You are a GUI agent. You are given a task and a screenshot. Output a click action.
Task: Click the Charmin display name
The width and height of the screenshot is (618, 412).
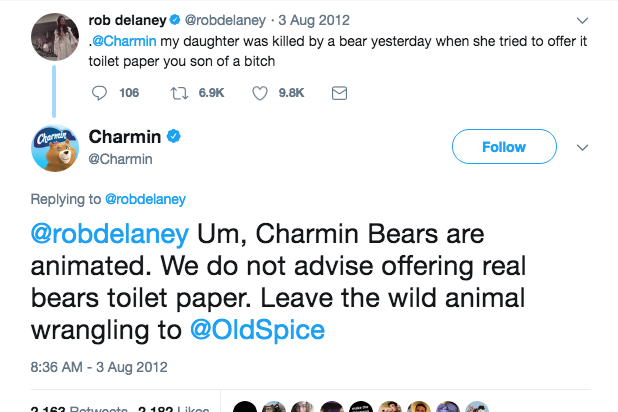124,136
